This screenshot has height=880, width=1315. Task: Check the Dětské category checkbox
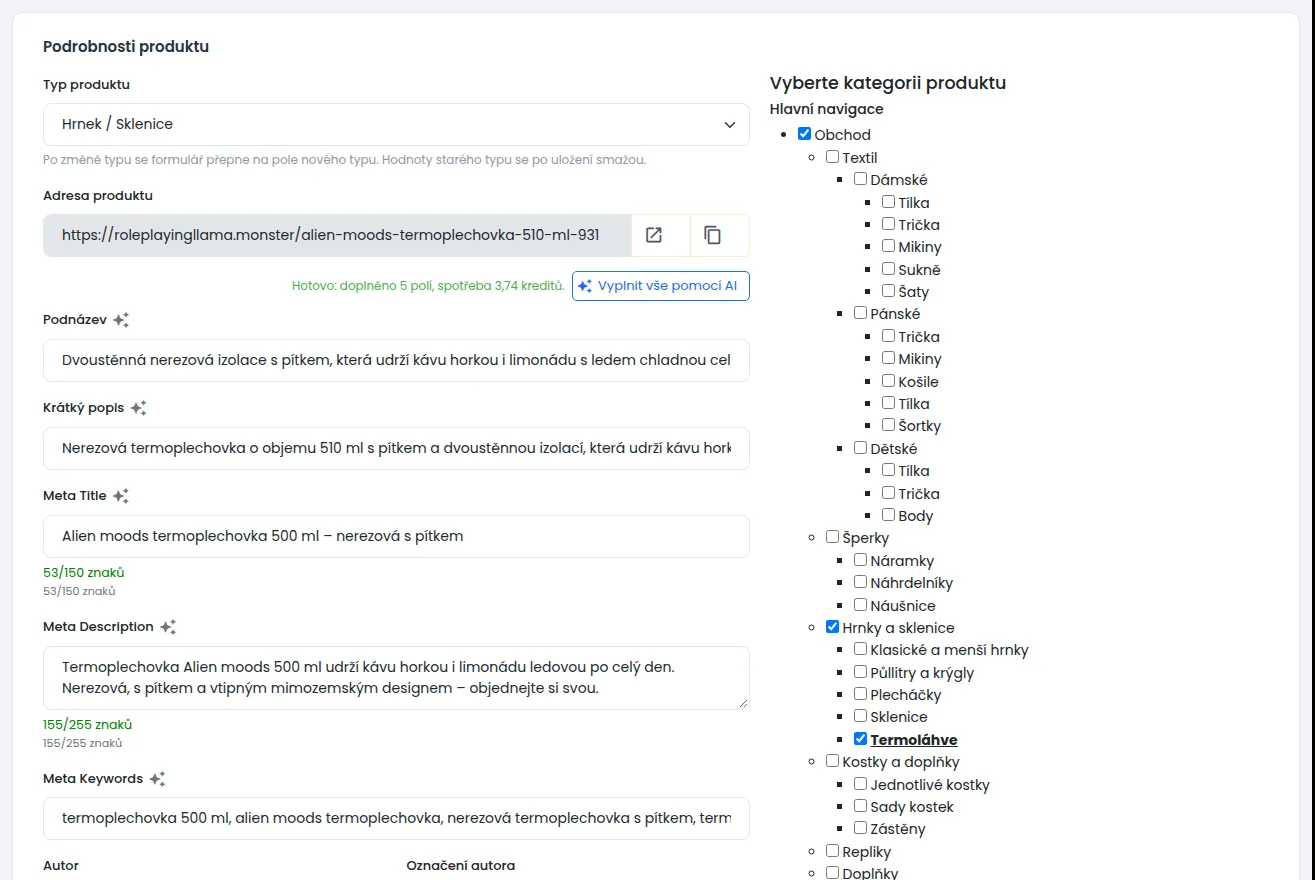860,448
